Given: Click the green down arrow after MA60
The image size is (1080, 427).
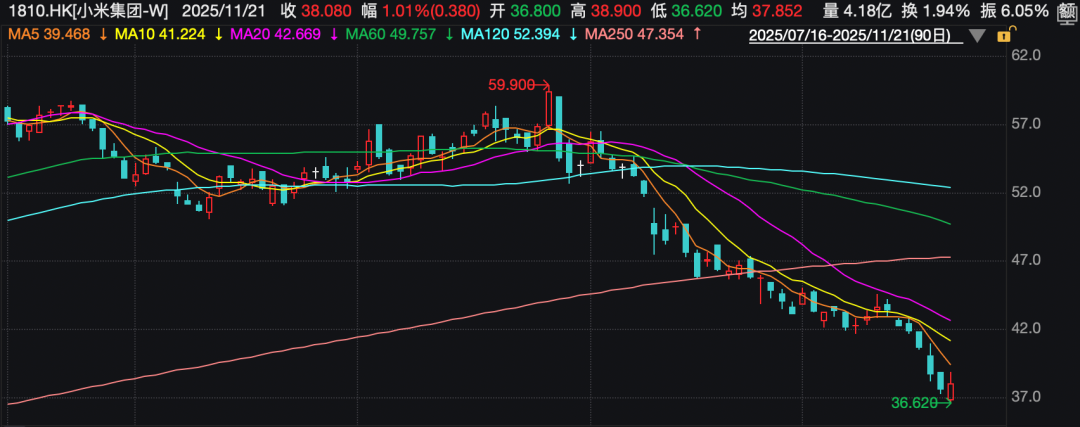Looking at the screenshot, I should point(445,35).
